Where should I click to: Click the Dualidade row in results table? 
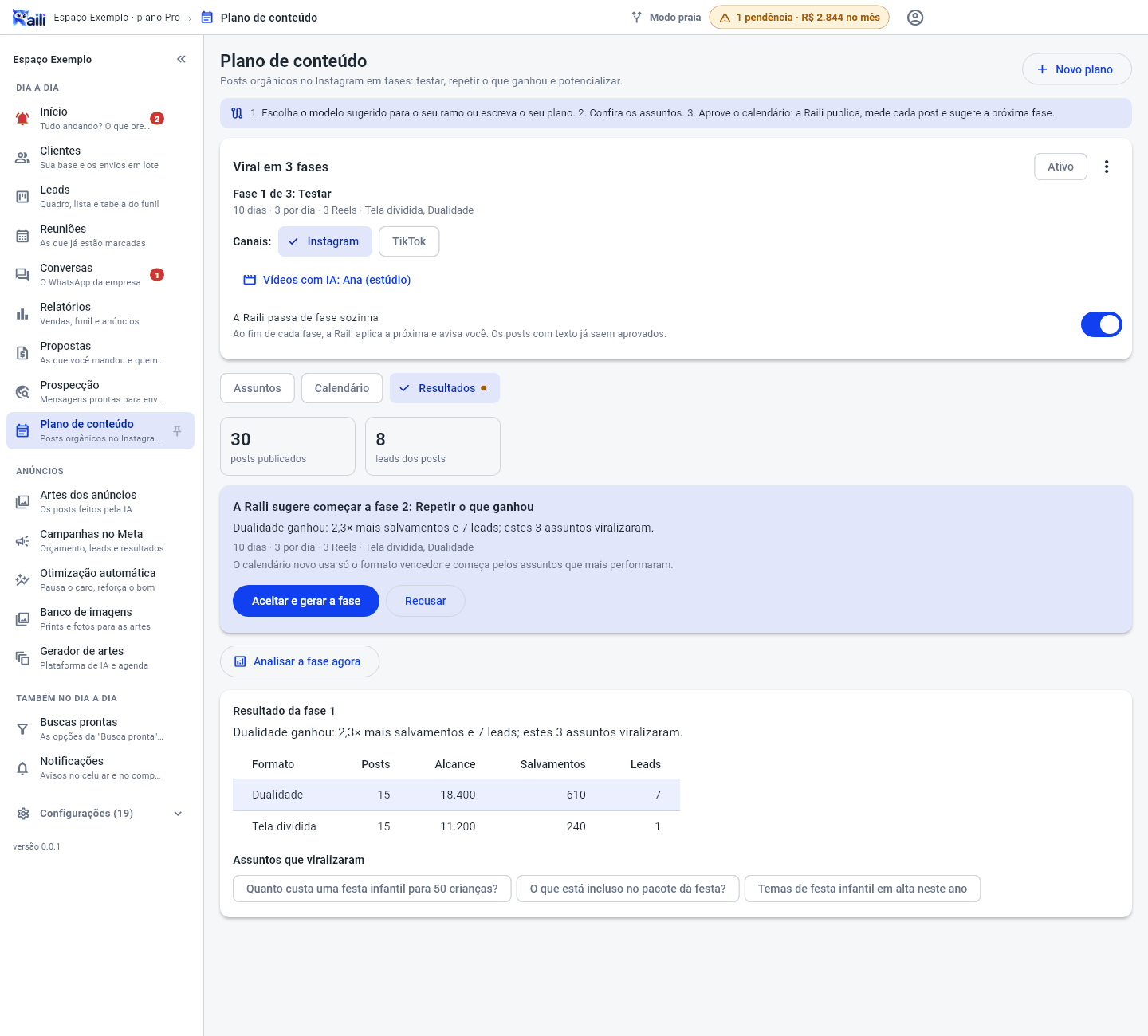click(x=456, y=795)
